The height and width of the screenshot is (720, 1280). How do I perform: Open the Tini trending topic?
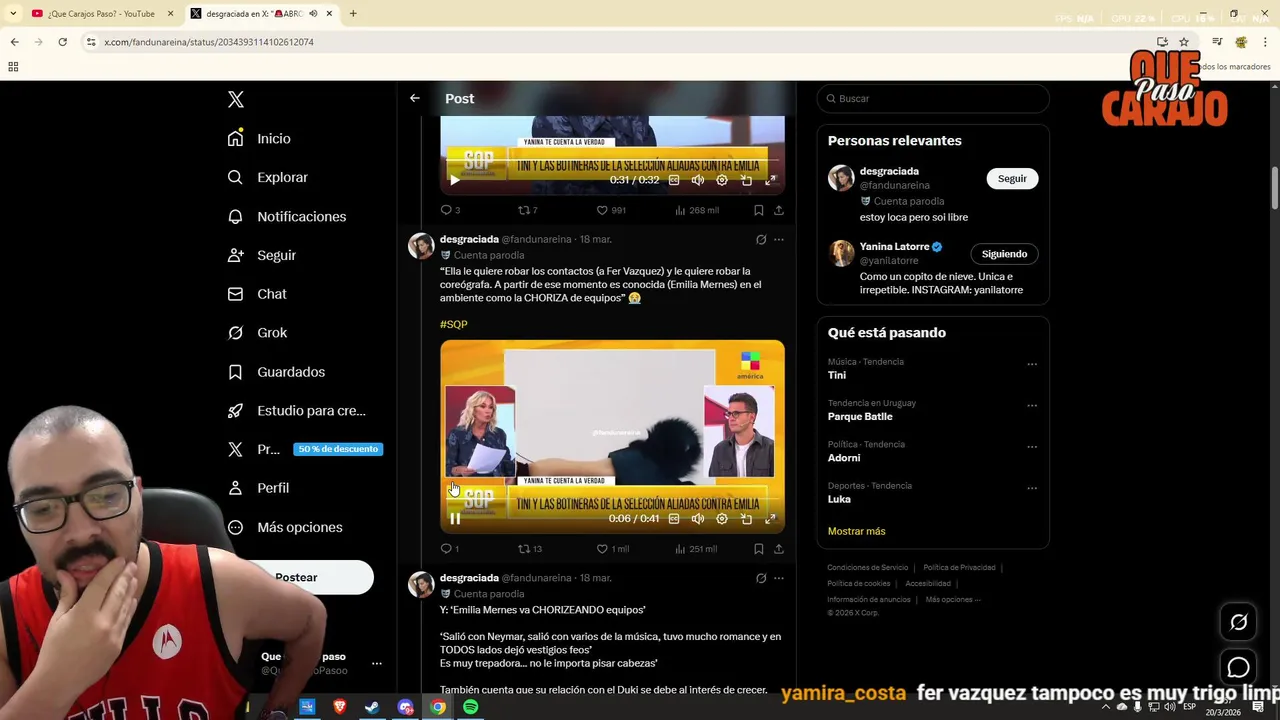pos(837,375)
